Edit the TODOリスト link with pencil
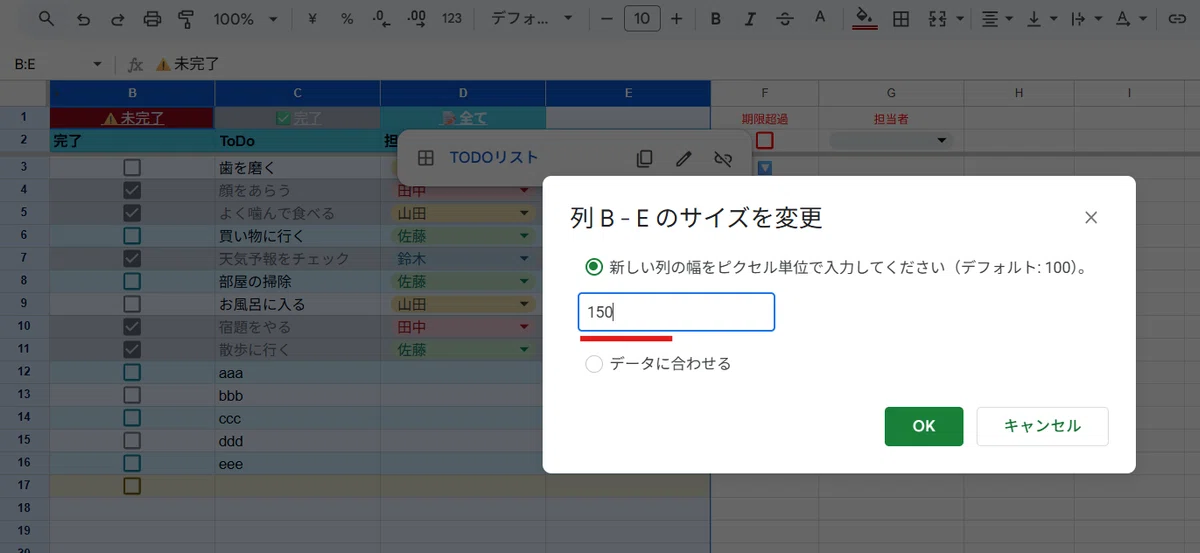This screenshot has width=1200, height=553. click(x=684, y=158)
